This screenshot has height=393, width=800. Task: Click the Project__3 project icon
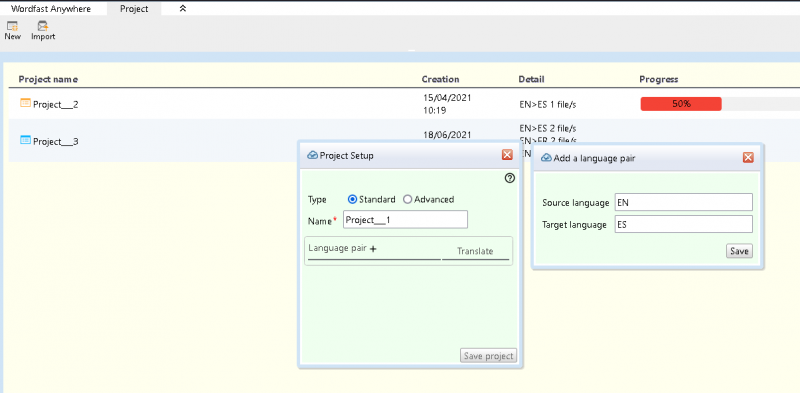[26, 140]
